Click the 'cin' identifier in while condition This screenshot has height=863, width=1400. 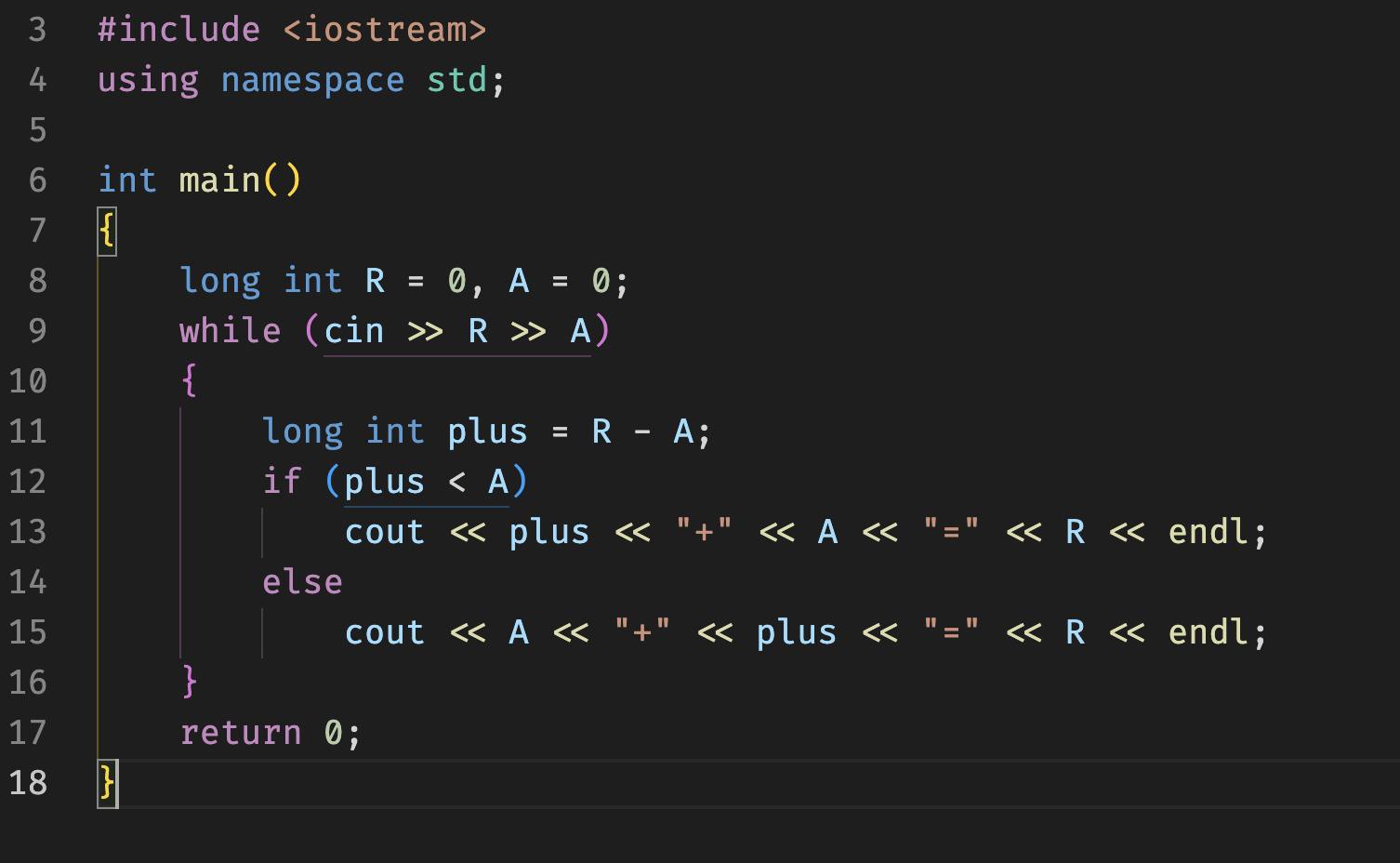354,331
